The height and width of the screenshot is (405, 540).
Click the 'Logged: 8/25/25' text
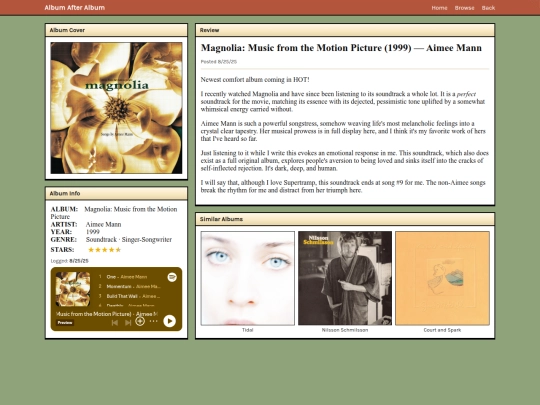[70, 261]
